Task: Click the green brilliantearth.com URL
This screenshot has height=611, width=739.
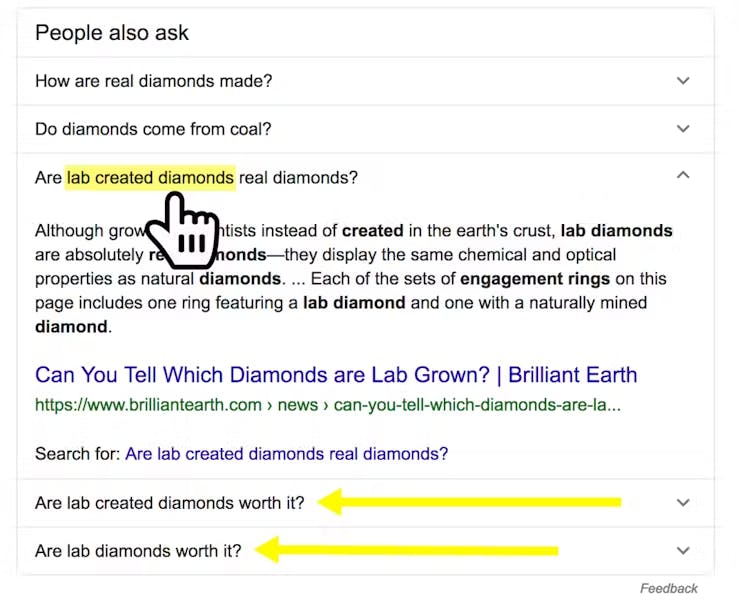Action: point(327,405)
